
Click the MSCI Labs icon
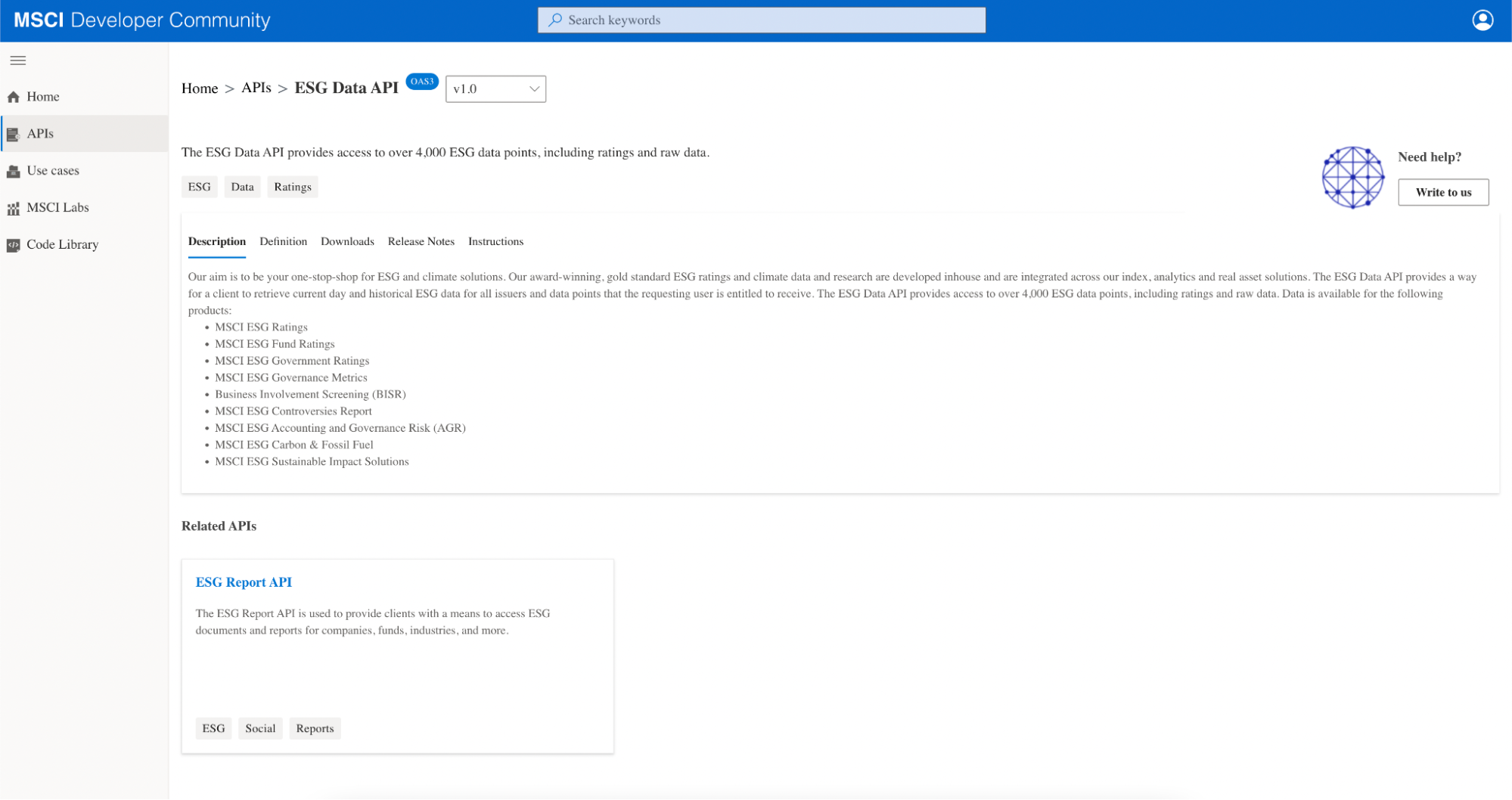pos(14,209)
